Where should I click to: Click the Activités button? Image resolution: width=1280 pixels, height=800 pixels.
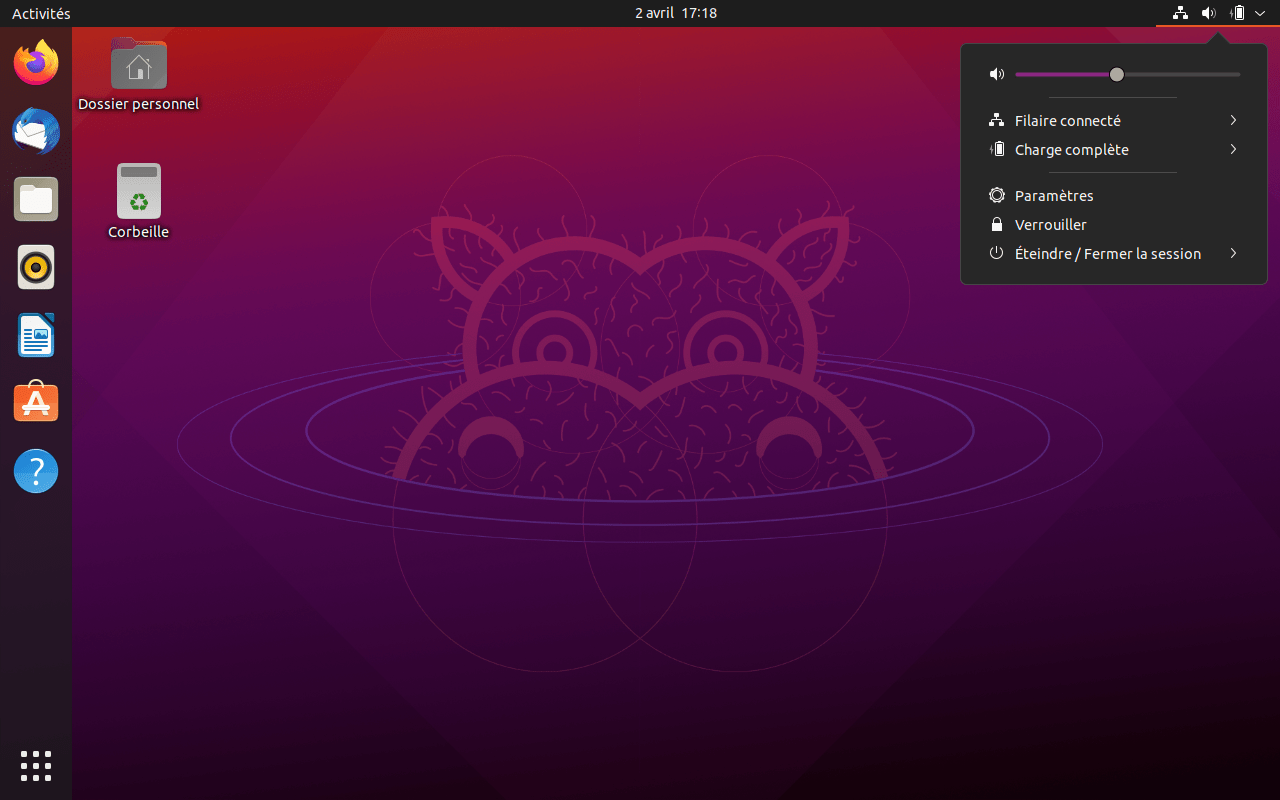(x=41, y=13)
